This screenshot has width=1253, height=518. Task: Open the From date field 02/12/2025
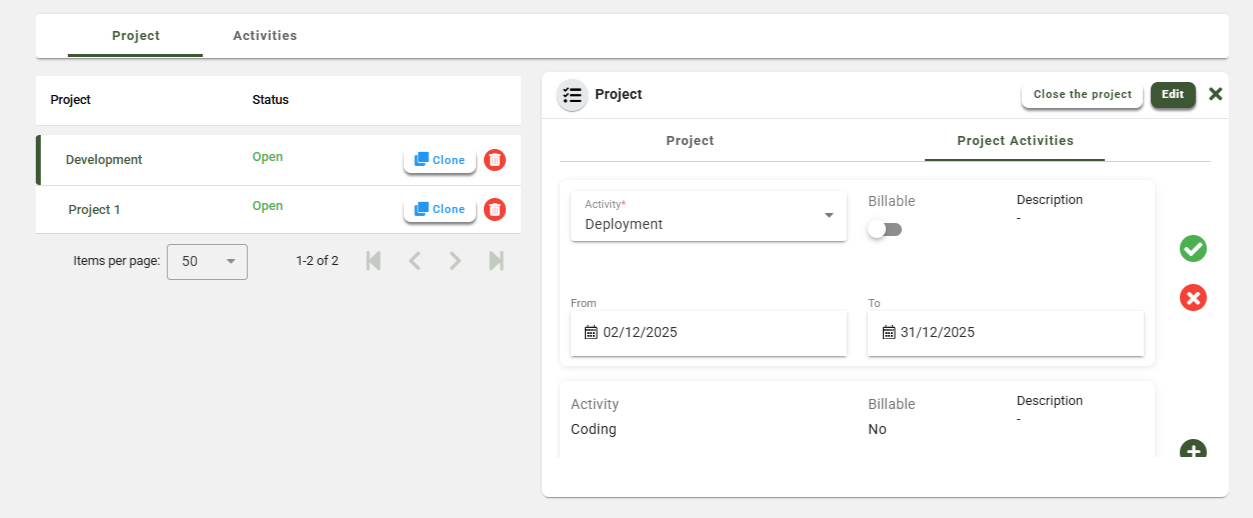click(708, 333)
